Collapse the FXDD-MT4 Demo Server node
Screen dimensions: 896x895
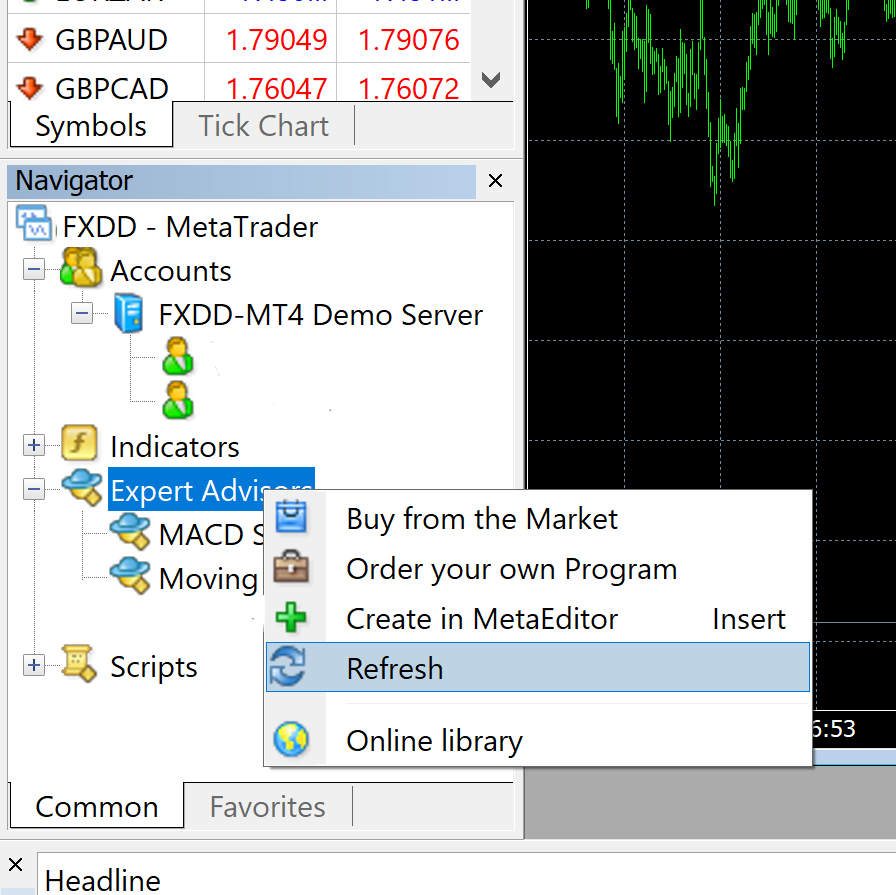[x=82, y=313]
